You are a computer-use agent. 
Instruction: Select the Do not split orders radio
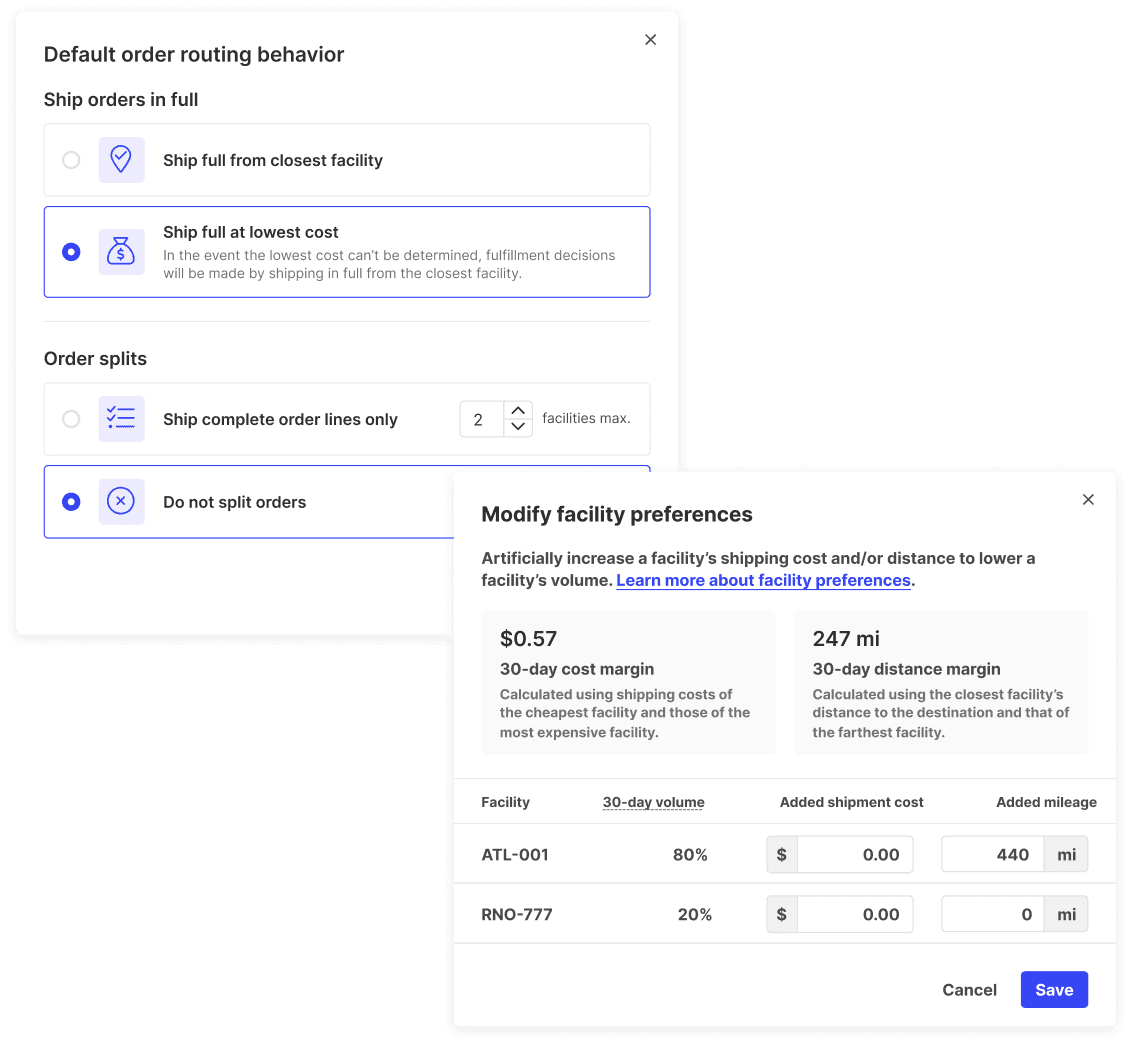coord(71,501)
